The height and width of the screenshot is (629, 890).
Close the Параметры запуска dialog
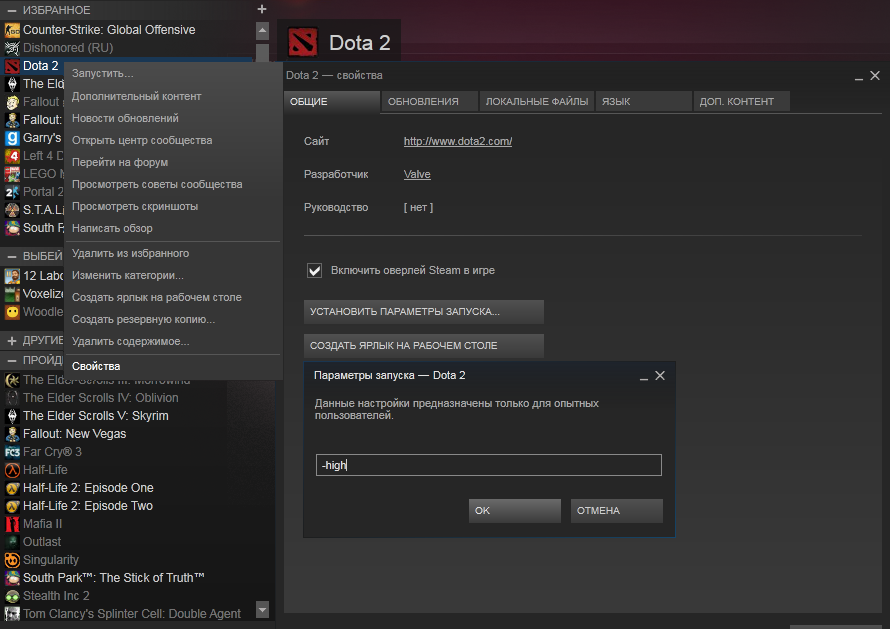[x=660, y=376]
